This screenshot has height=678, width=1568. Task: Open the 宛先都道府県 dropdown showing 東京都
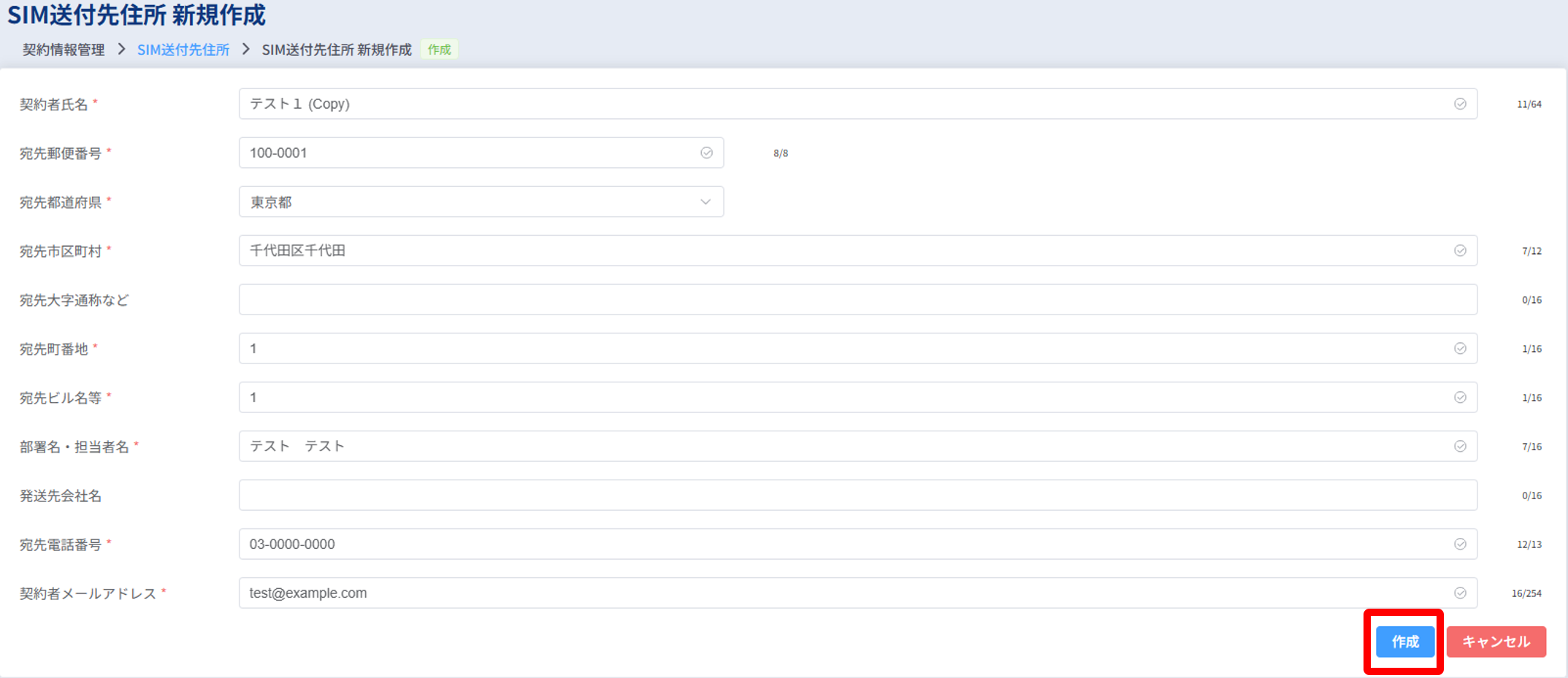(x=467, y=201)
